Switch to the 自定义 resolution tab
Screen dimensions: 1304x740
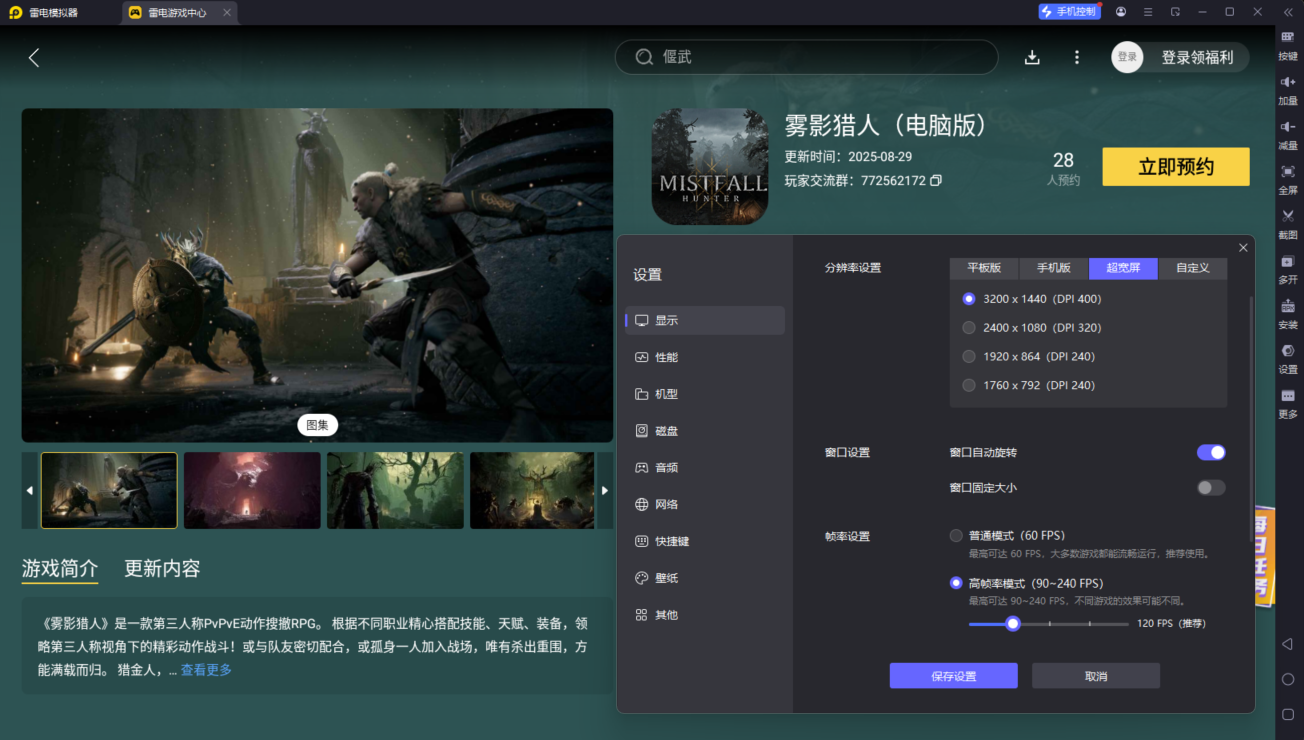[x=1193, y=268]
